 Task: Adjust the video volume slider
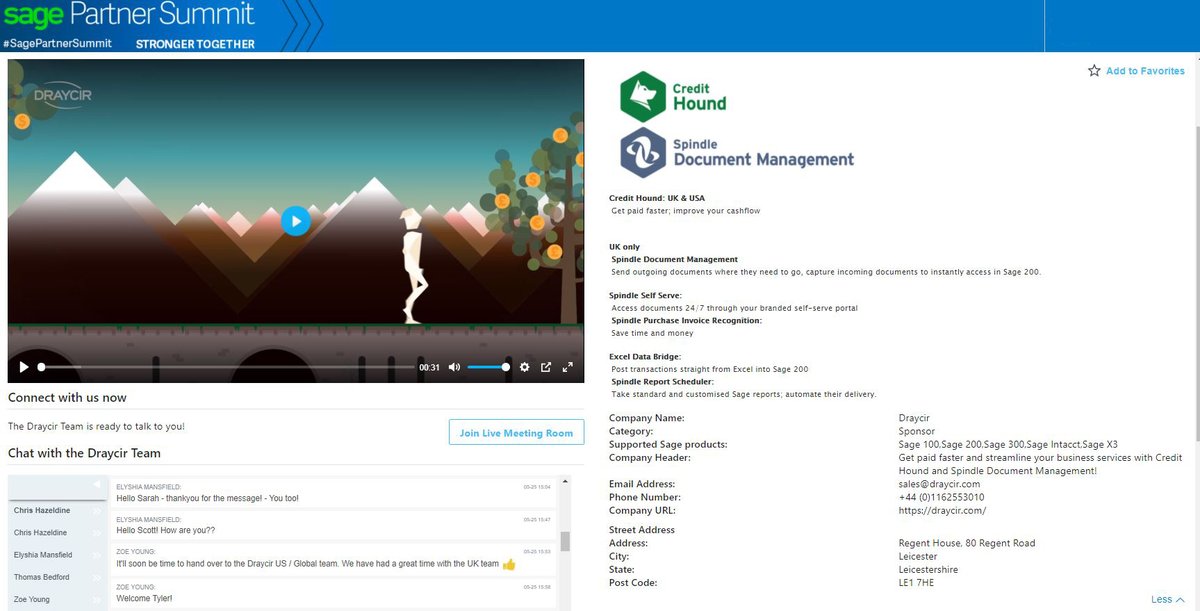pos(489,367)
